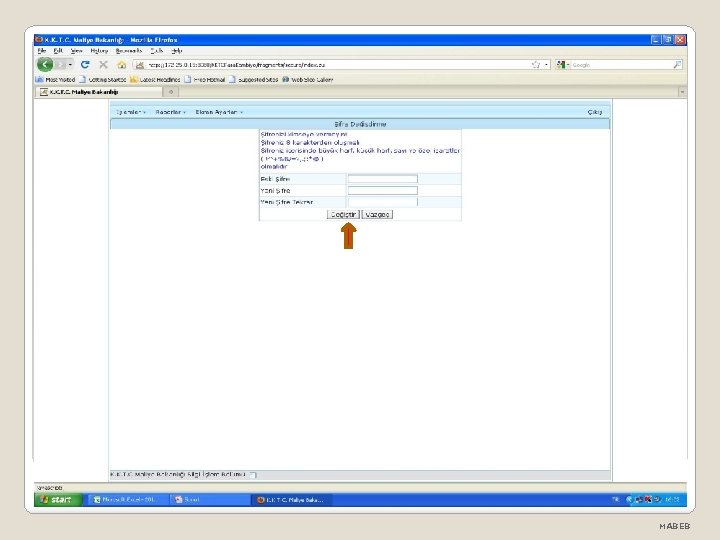
Task: Open the History menu
Action: click(x=99, y=51)
